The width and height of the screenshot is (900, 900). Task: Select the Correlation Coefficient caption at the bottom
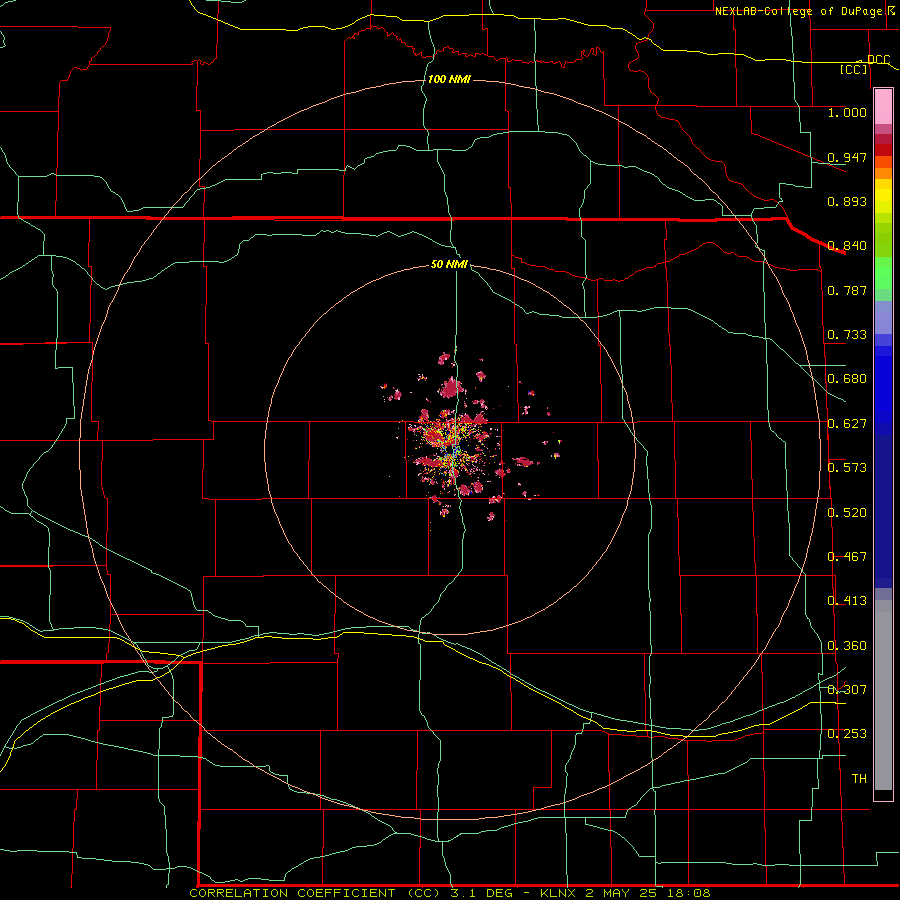[x=449, y=893]
